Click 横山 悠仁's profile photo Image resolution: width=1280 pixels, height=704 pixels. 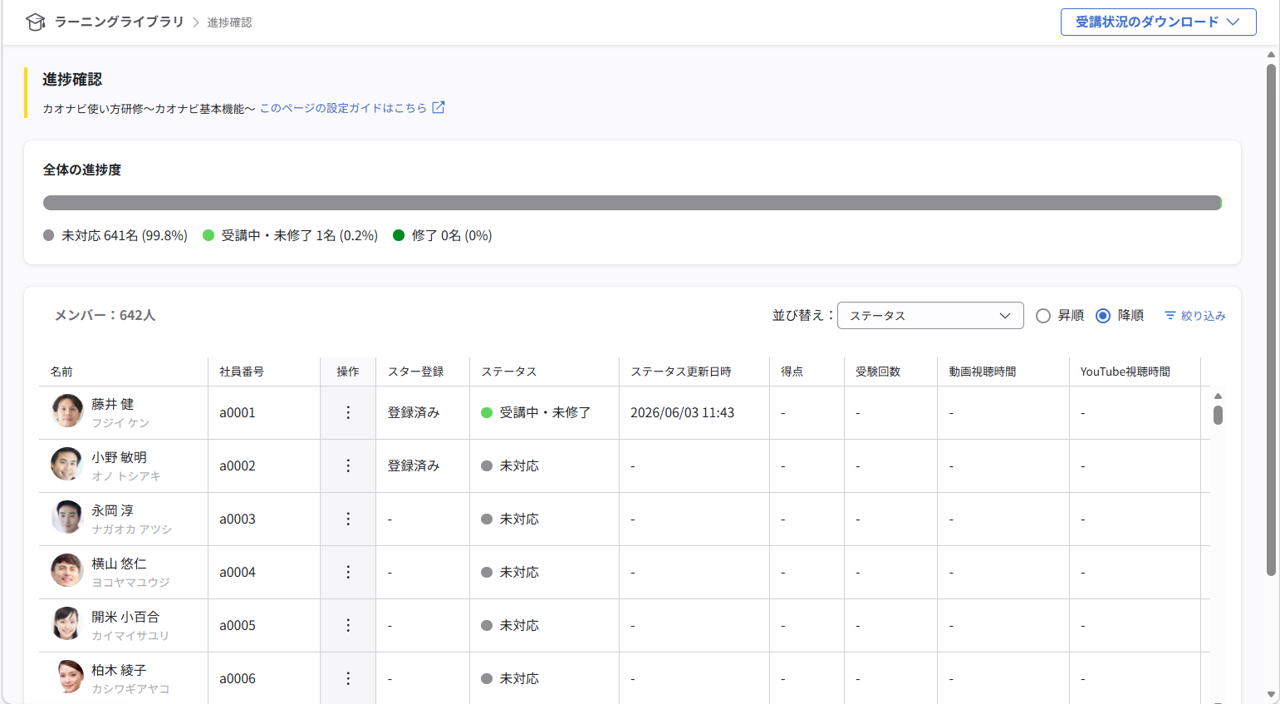pyautogui.click(x=67, y=570)
